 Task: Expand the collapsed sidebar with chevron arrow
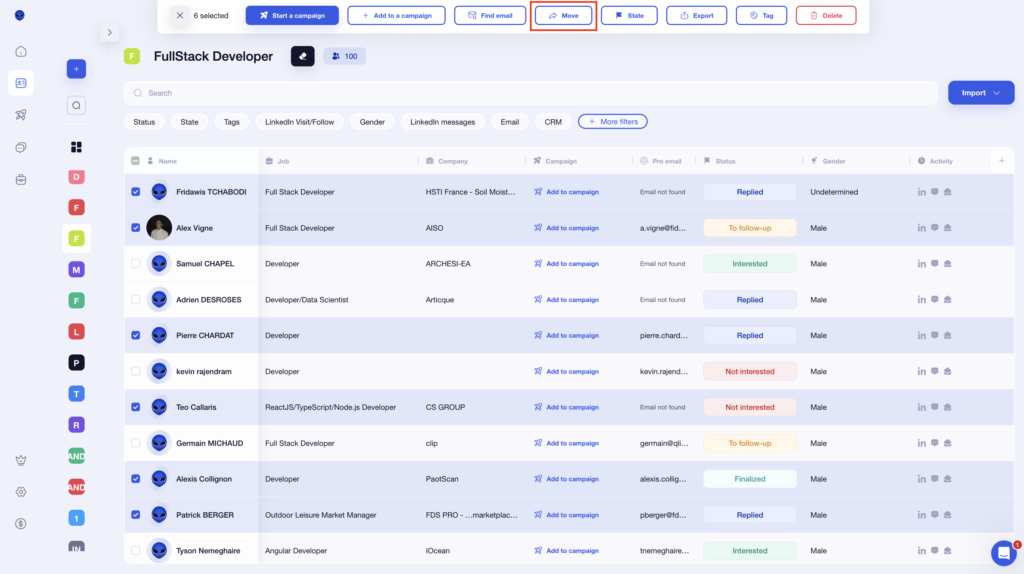coord(109,33)
